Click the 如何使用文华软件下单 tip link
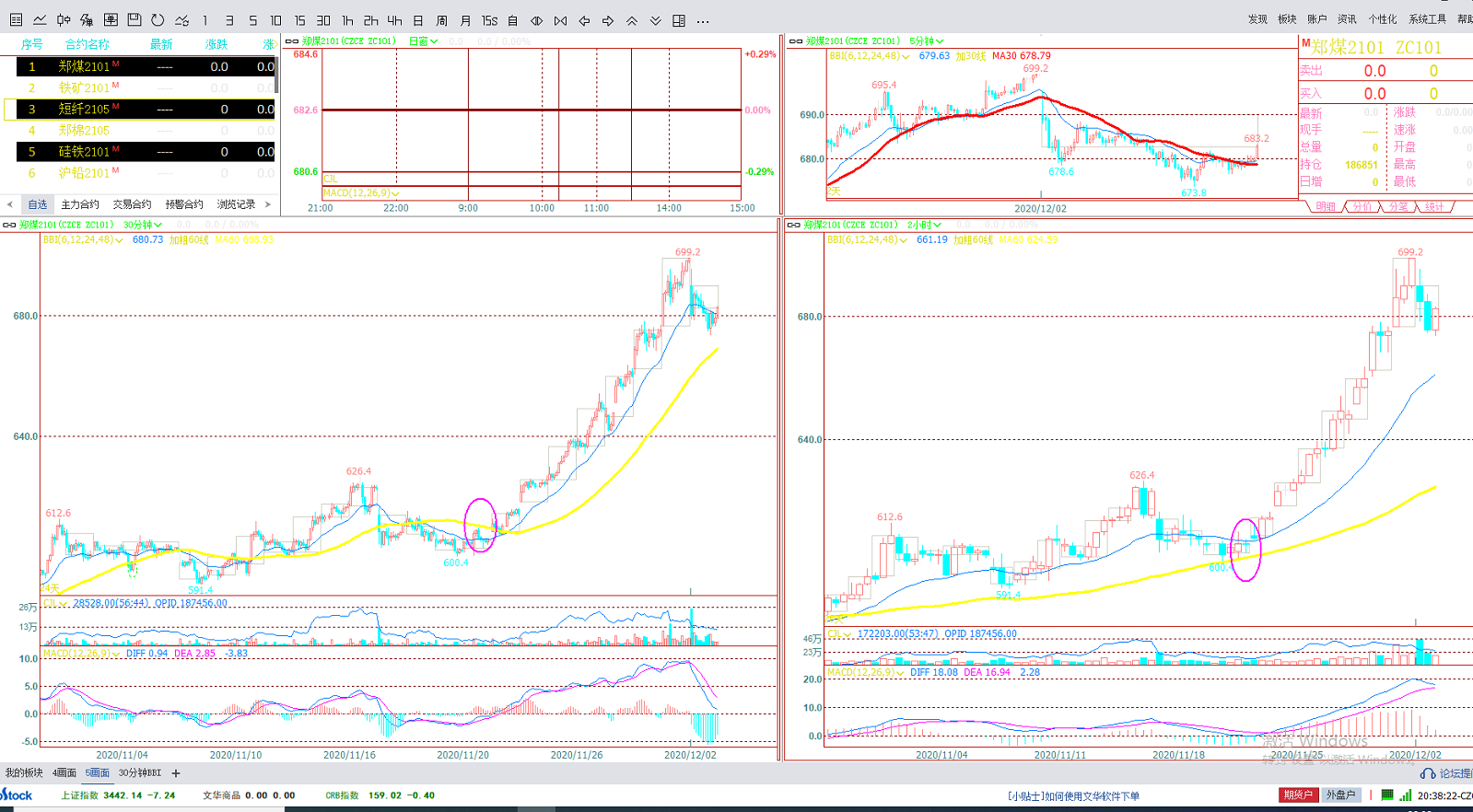This screenshot has height=812, width=1473. pyautogui.click(x=1073, y=795)
